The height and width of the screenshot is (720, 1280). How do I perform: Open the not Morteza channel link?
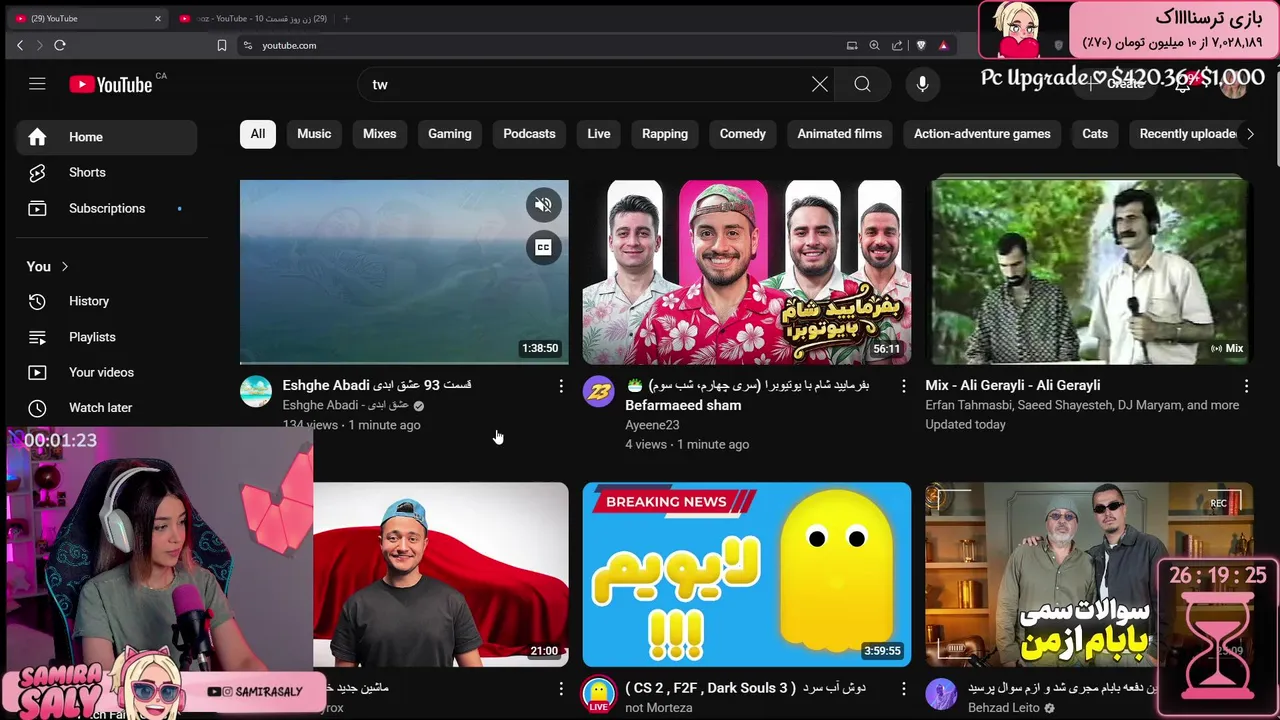coord(658,708)
